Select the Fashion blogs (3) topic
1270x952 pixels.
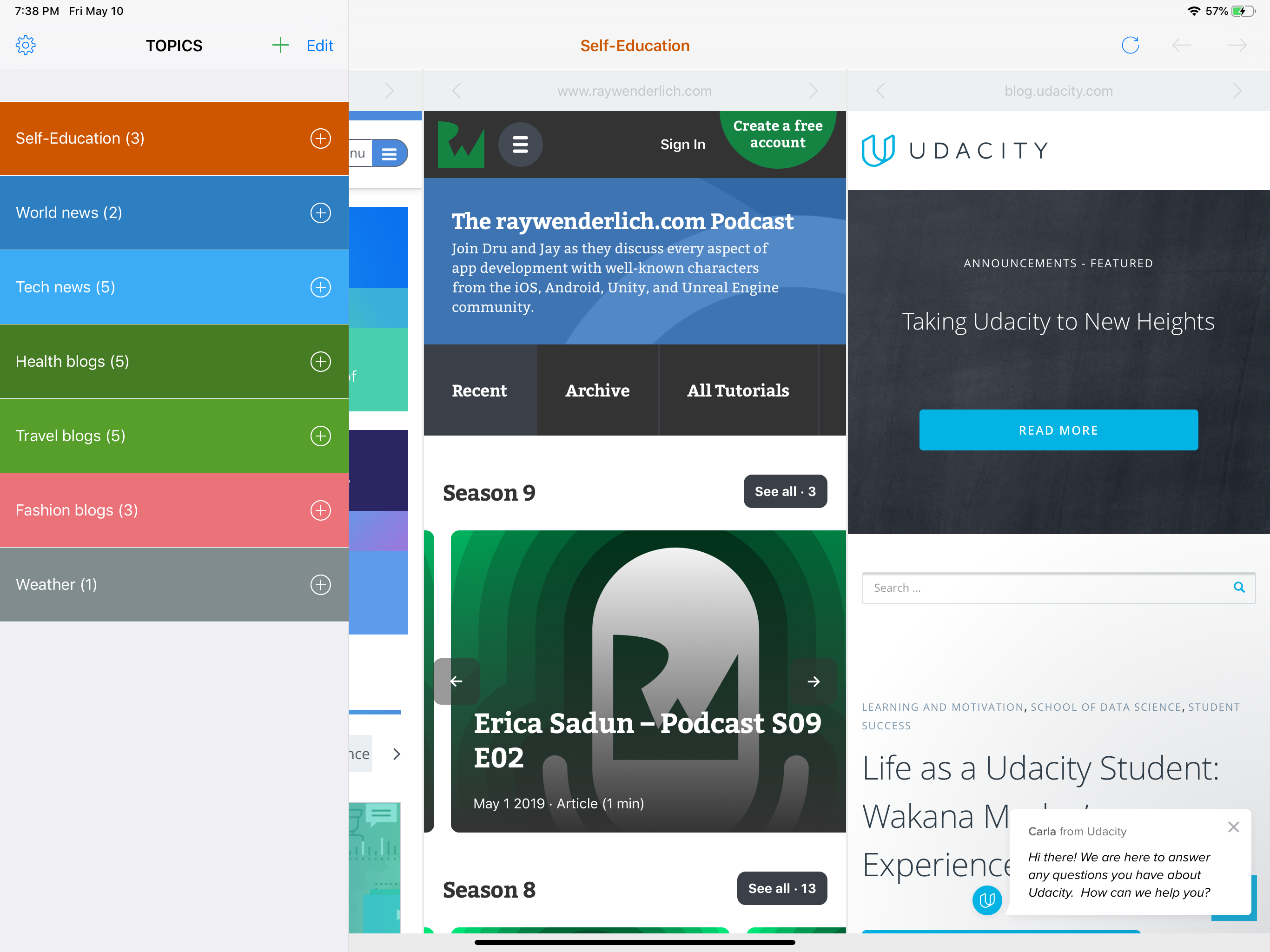[x=174, y=510]
